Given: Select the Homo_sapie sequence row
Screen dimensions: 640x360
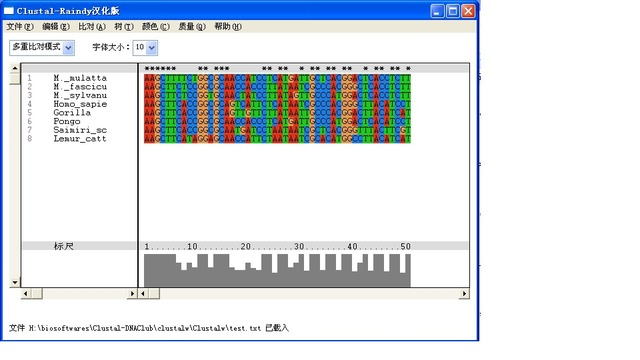Looking at the screenshot, I should [x=80, y=104].
